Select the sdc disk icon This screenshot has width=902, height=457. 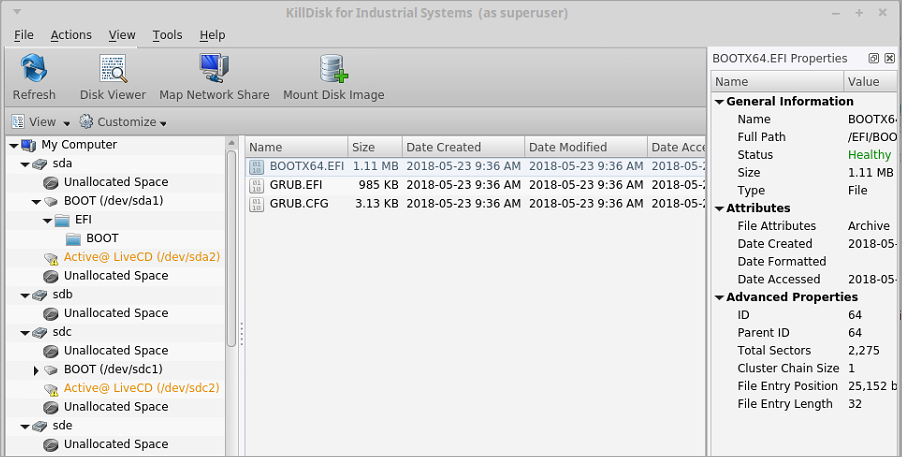tap(39, 332)
